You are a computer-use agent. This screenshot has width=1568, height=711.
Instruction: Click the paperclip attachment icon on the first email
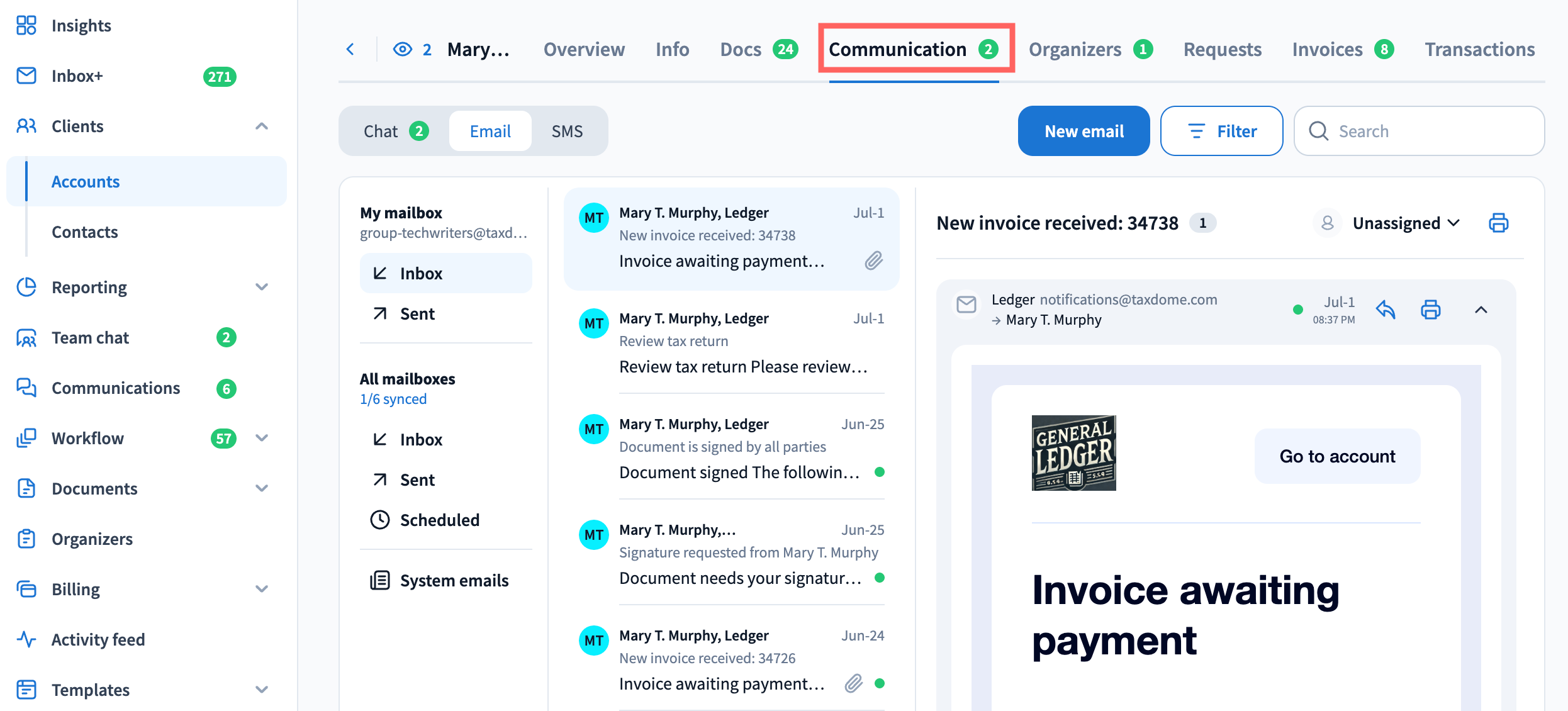pyautogui.click(x=874, y=260)
